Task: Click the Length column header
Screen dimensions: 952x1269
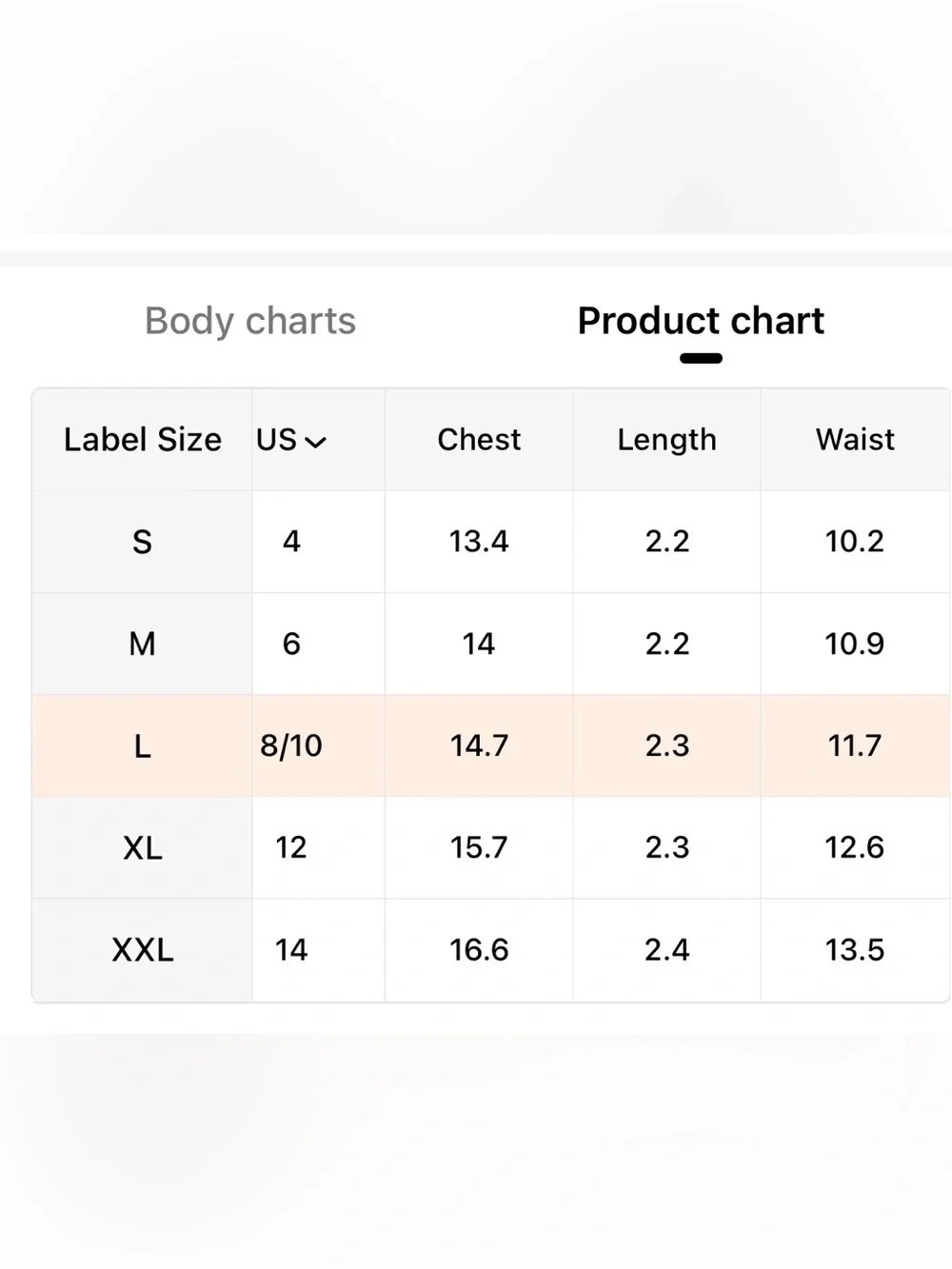Action: 666,440
